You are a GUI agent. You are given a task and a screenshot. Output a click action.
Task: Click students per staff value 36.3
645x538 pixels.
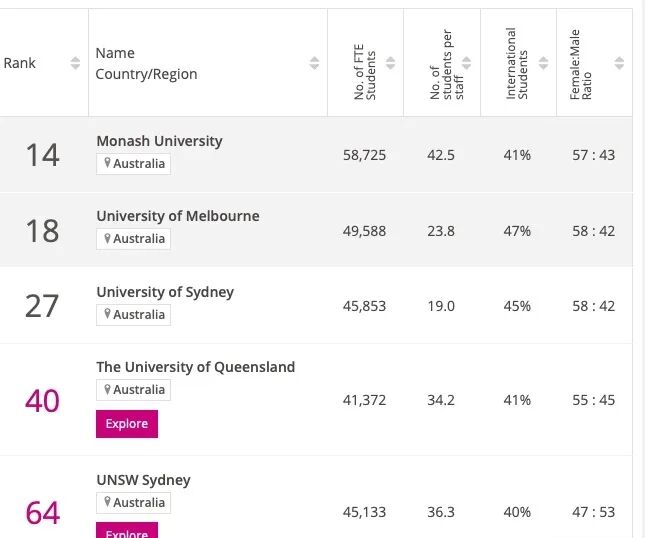click(441, 512)
